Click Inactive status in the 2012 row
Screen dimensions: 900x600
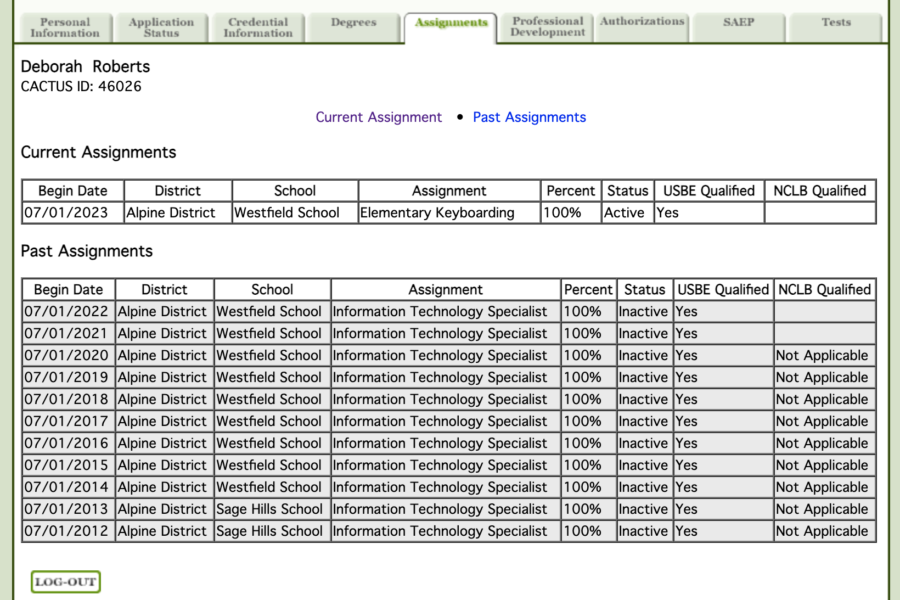pyautogui.click(x=645, y=531)
